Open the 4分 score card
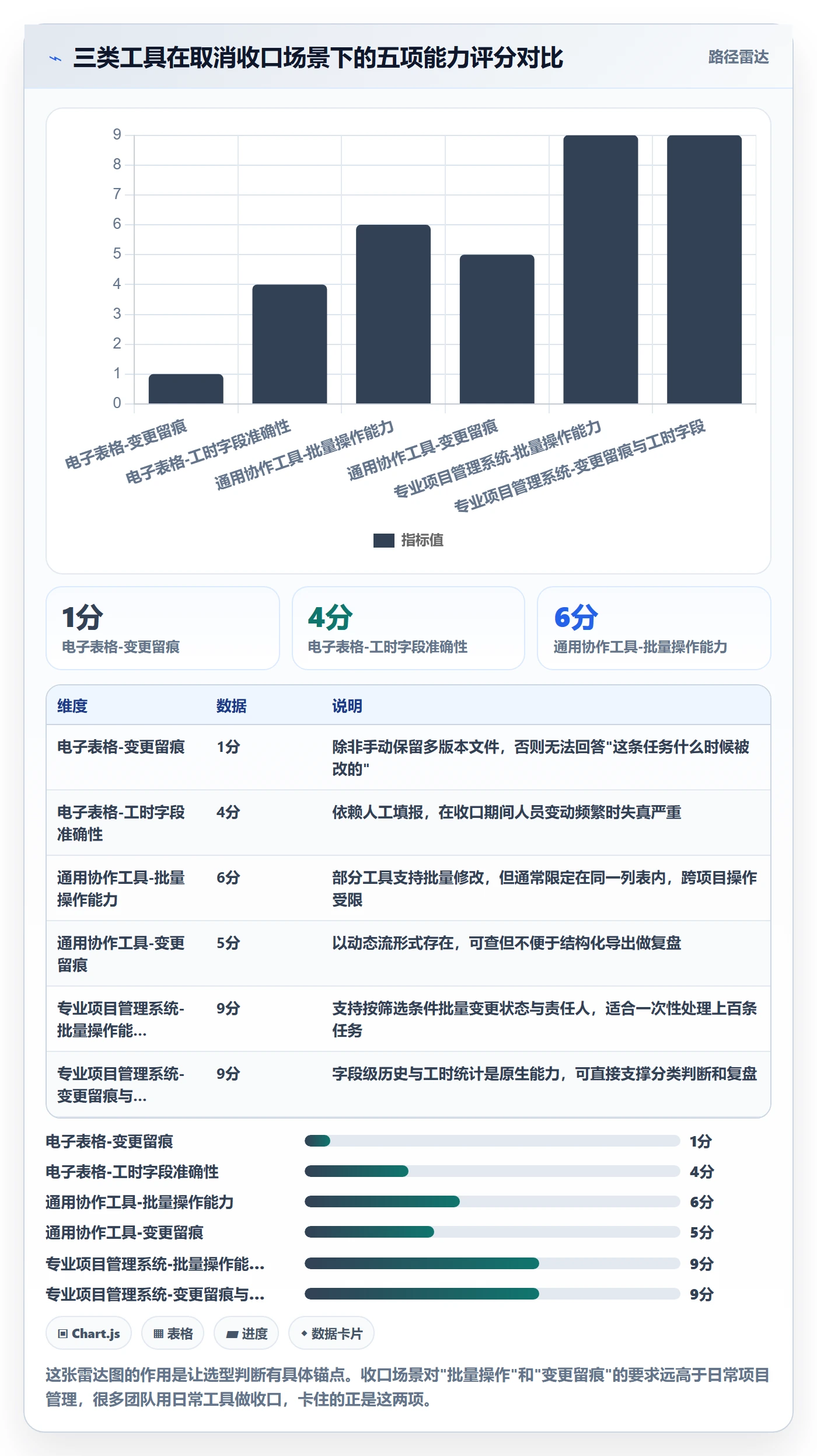817x1456 pixels. tap(408, 628)
